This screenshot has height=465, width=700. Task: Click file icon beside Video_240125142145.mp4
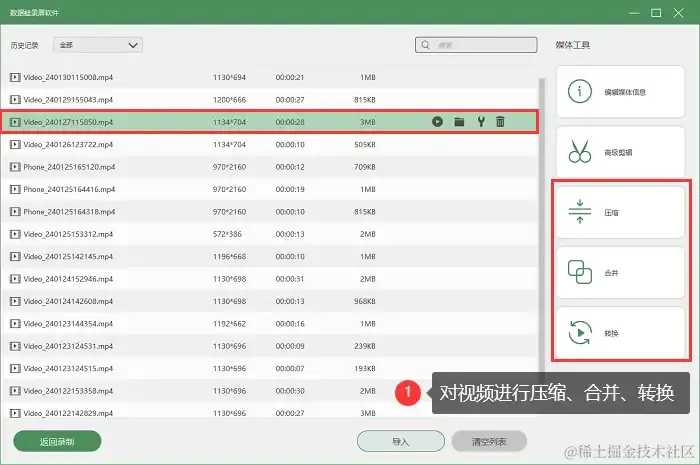pos(15,257)
